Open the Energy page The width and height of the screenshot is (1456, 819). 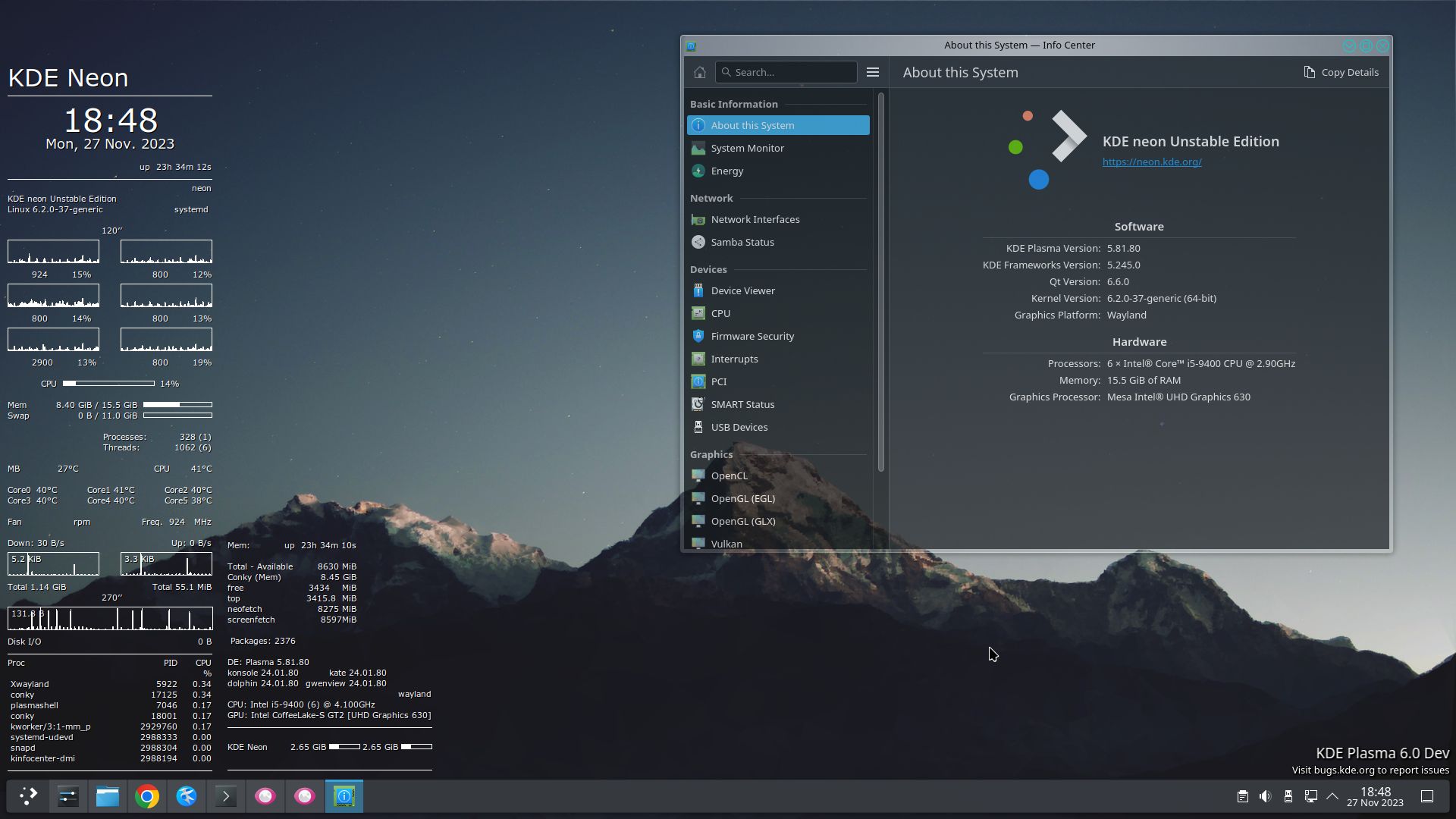point(726,171)
